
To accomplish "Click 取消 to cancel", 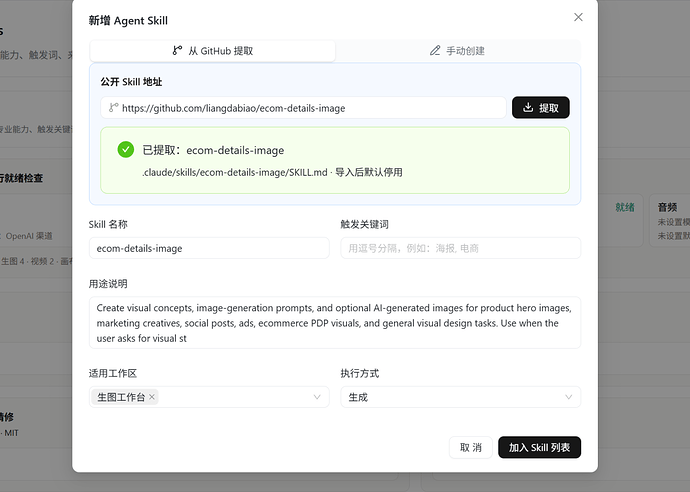I will click(470, 448).
